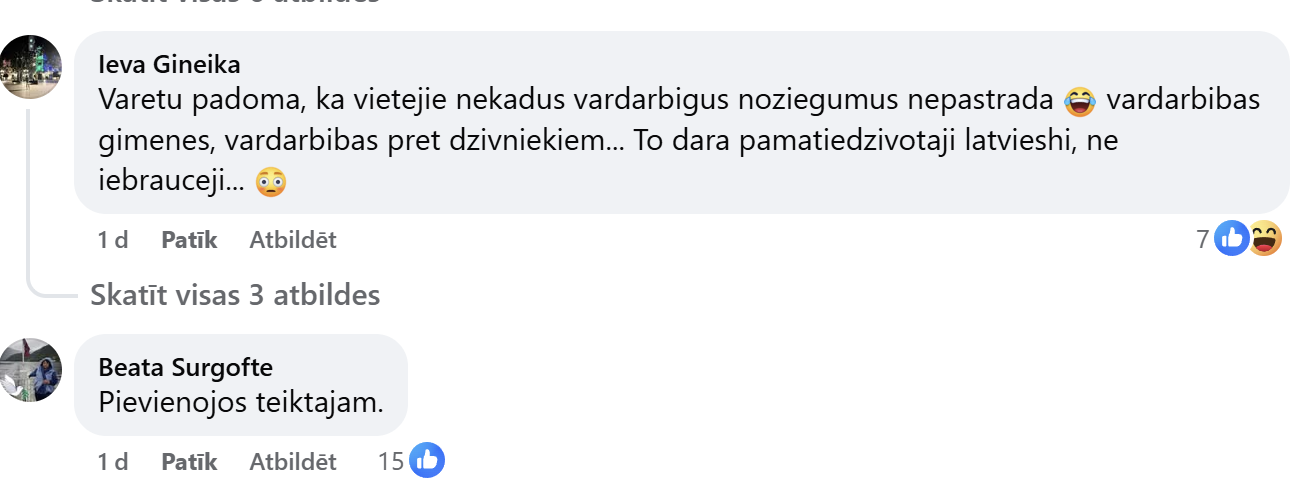Screen dimensions: 1292x492
Task: Open the Ieva Gineika name link
Action: click(x=170, y=65)
